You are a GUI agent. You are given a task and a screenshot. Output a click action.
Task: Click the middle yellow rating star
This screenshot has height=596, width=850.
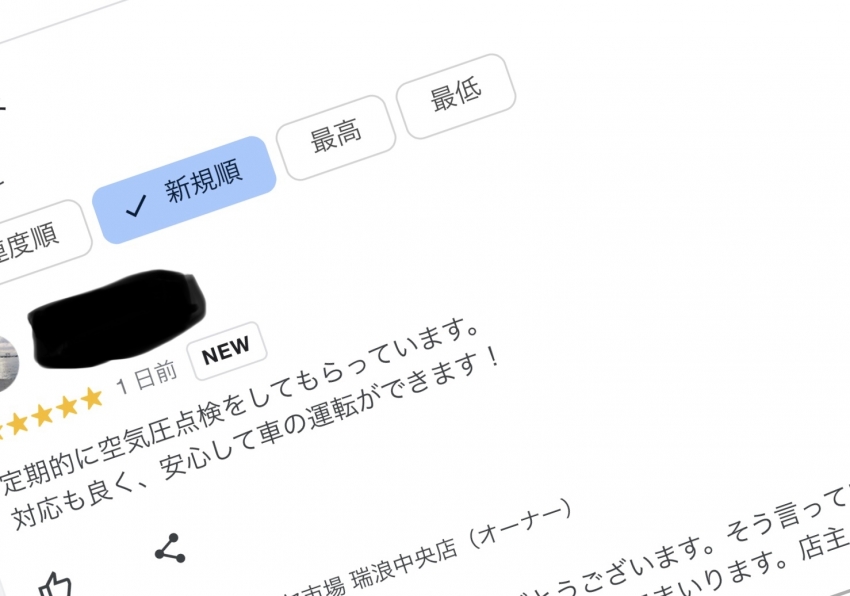click(x=42, y=415)
